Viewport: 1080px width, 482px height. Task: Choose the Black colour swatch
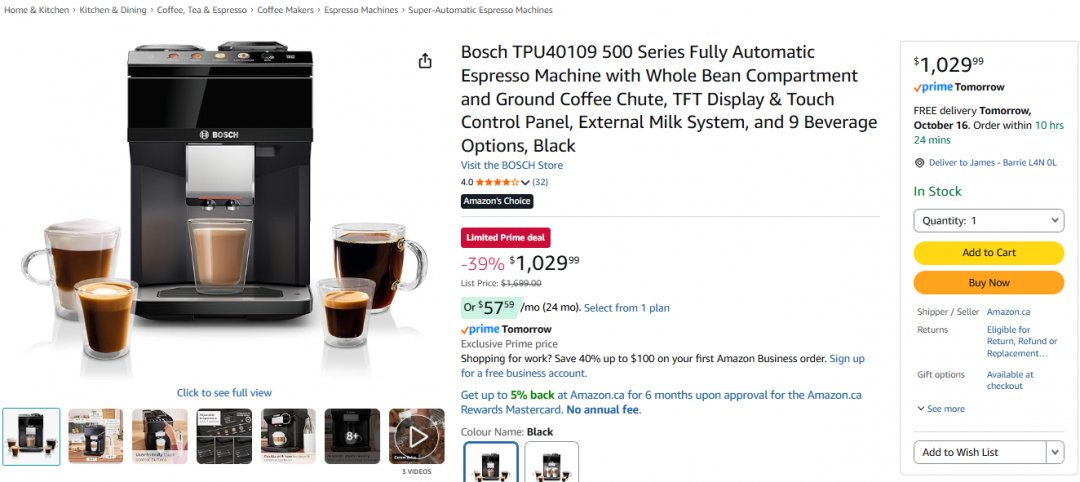click(491, 463)
